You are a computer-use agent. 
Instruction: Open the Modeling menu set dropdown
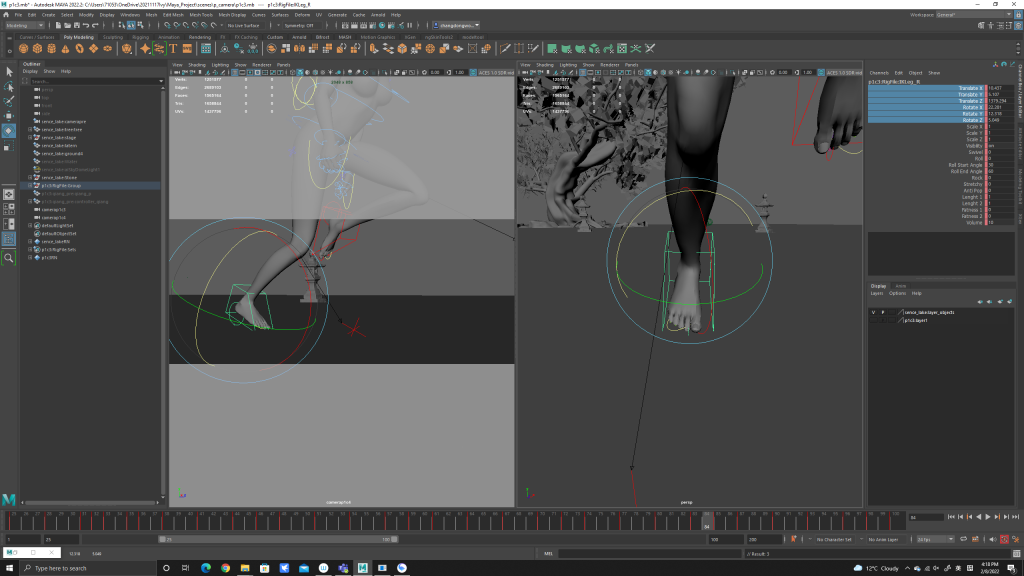[24, 25]
